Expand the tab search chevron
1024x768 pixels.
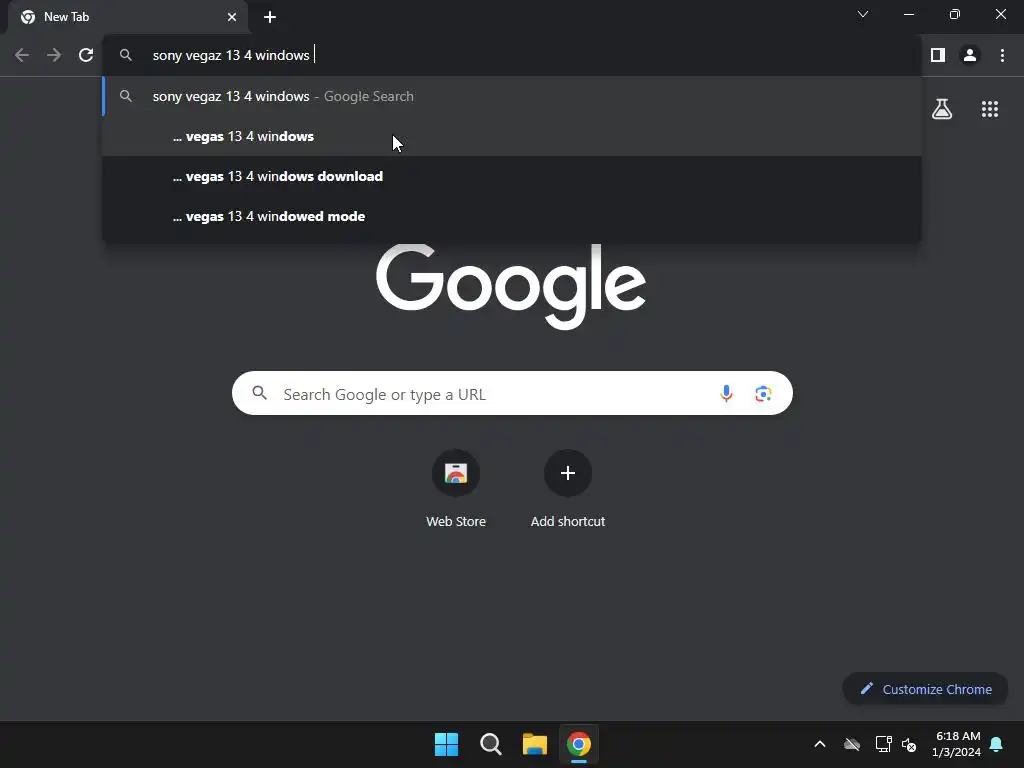point(863,14)
